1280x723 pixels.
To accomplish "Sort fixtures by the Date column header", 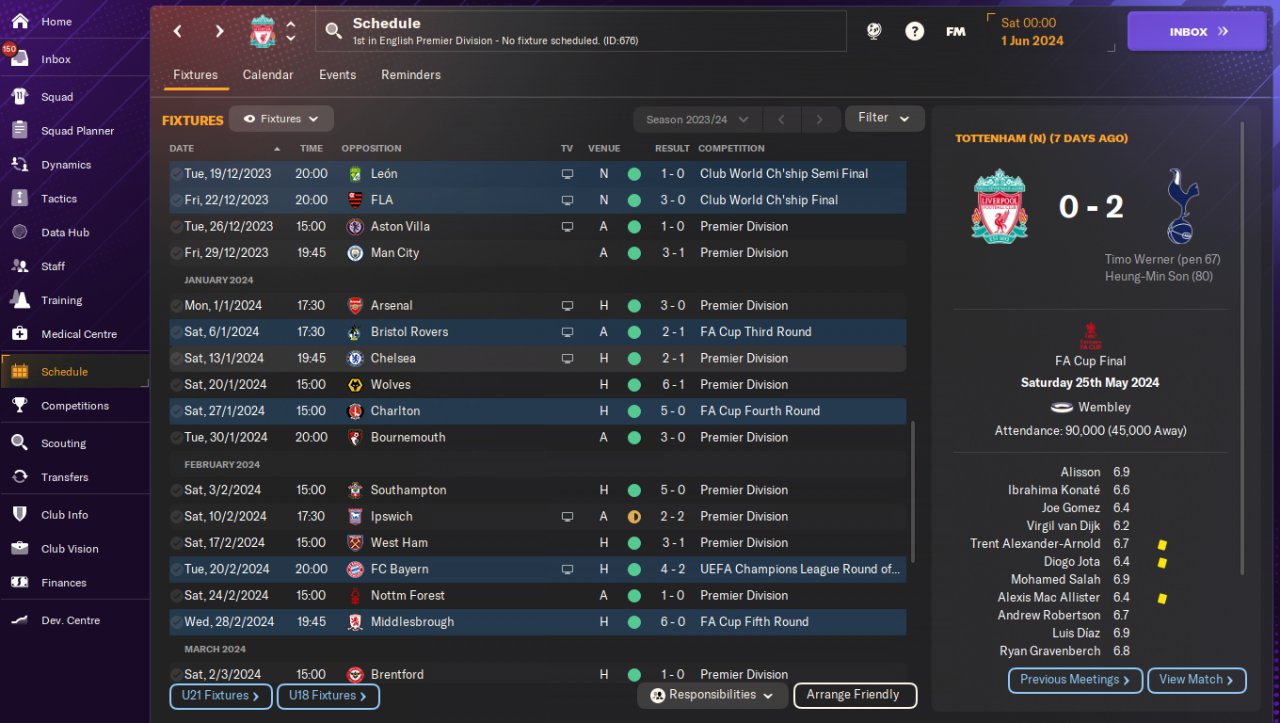I will (x=182, y=148).
